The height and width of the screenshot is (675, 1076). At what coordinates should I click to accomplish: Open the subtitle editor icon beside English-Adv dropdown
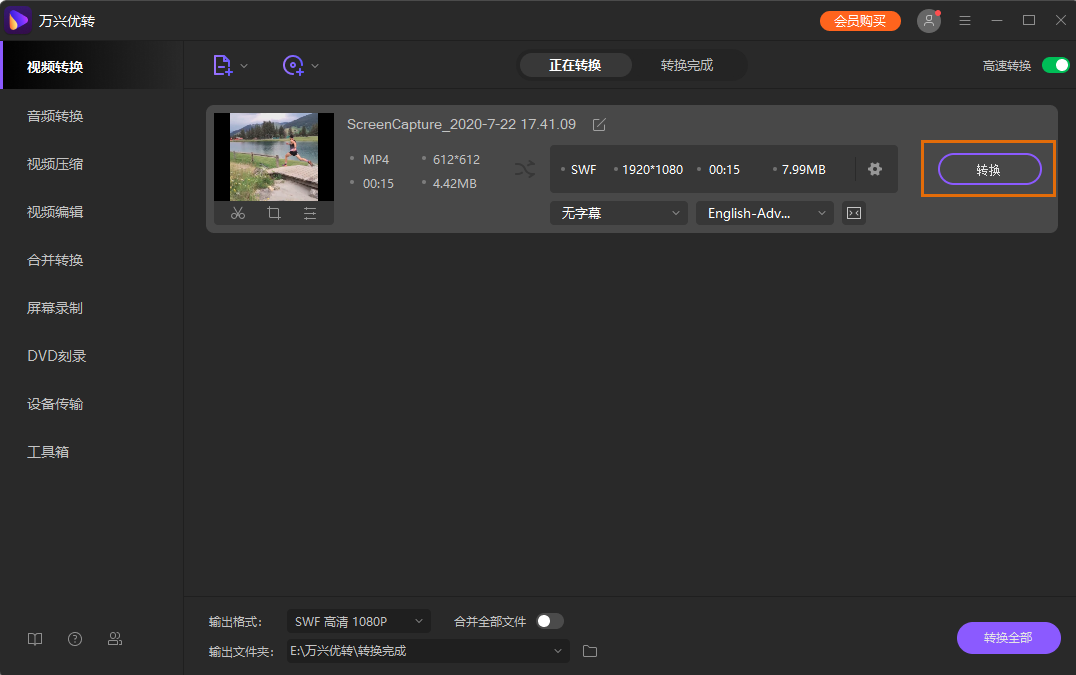[x=854, y=212]
